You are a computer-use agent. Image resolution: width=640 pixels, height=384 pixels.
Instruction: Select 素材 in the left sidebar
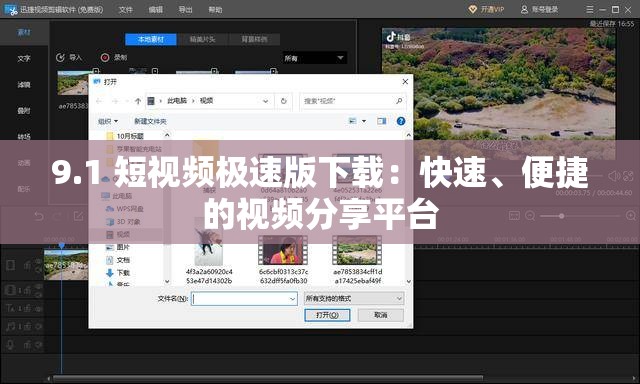pyautogui.click(x=24, y=32)
